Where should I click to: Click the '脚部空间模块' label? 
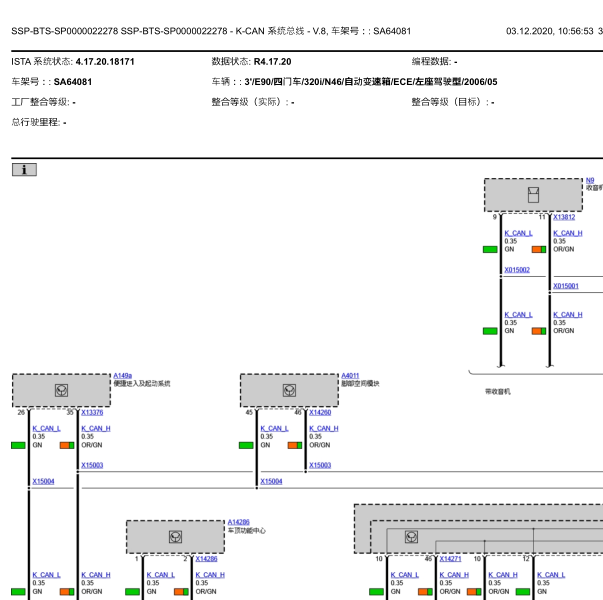point(360,383)
